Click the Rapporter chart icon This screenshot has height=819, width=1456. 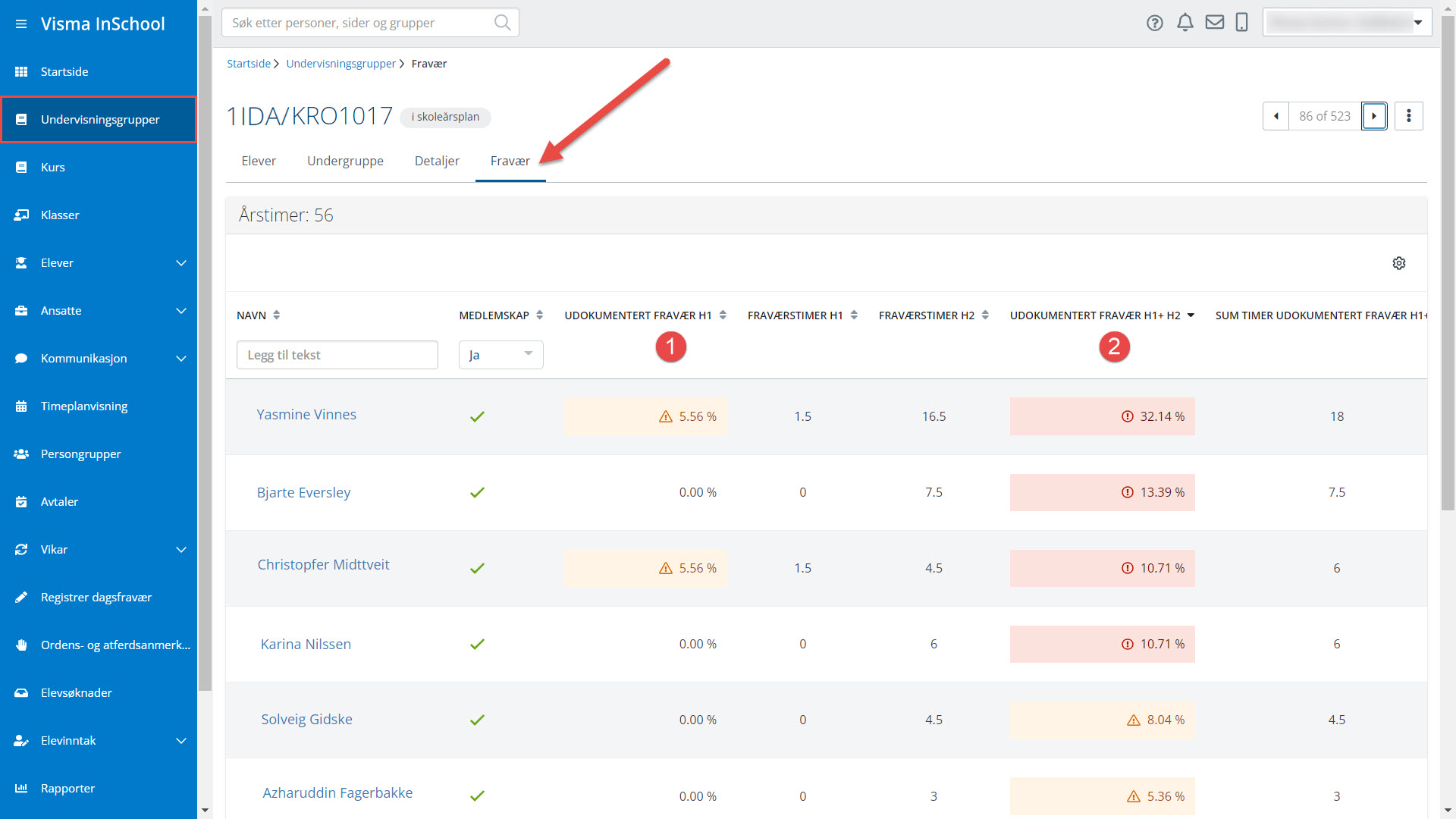pos(21,789)
